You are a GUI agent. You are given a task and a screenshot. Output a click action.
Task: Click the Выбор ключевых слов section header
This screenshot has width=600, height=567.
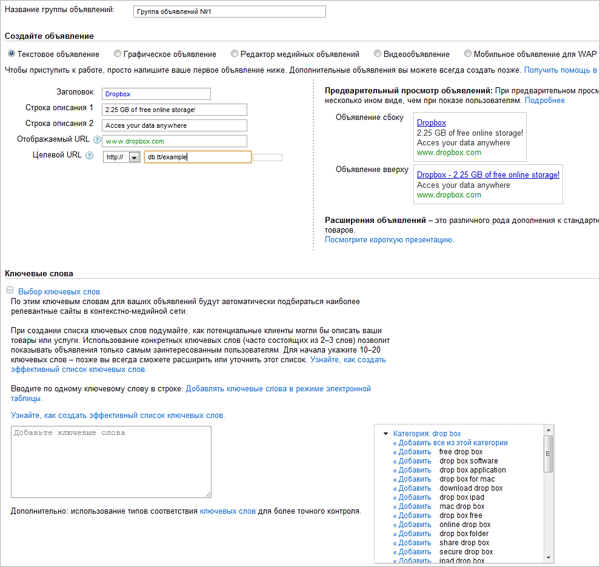point(59,291)
